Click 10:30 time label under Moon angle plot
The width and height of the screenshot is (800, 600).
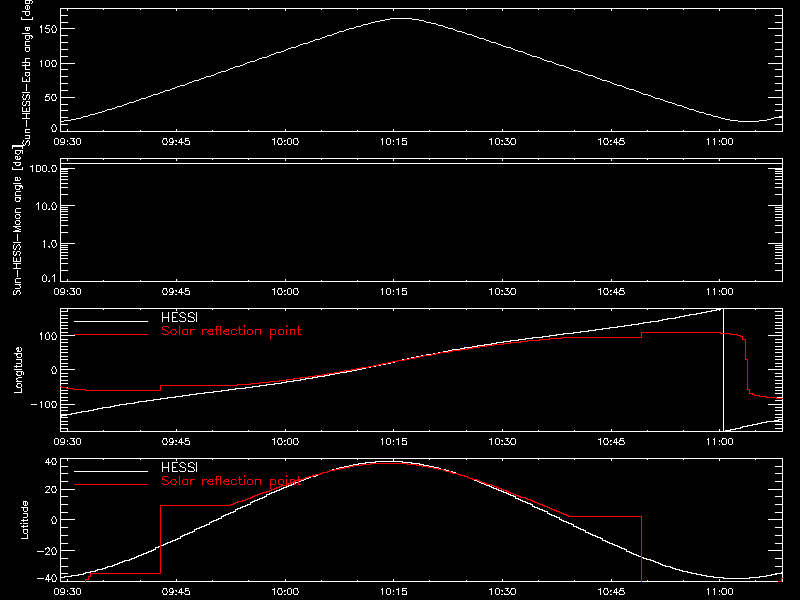[x=503, y=291]
